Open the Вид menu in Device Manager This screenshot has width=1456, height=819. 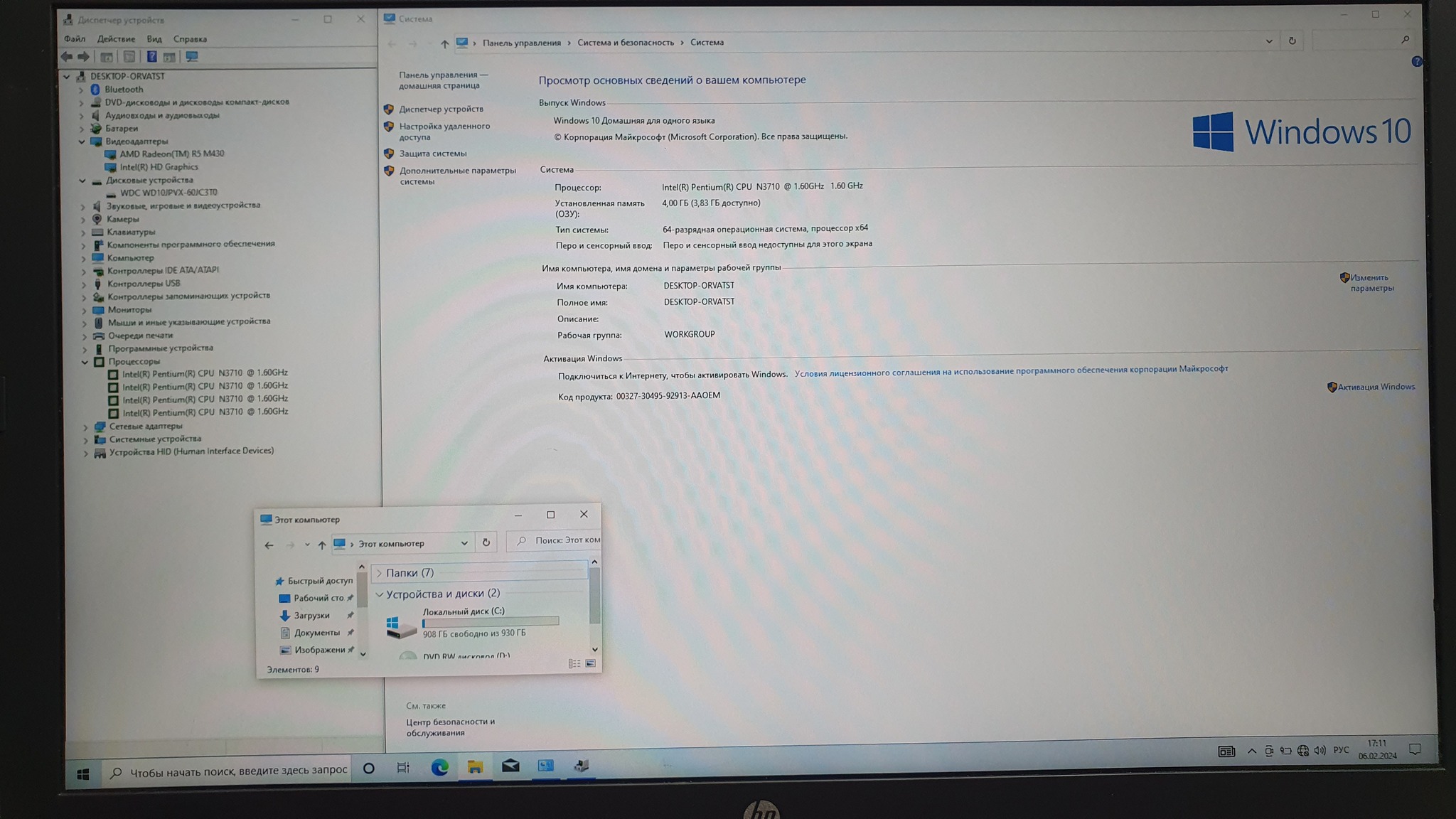[x=154, y=39]
